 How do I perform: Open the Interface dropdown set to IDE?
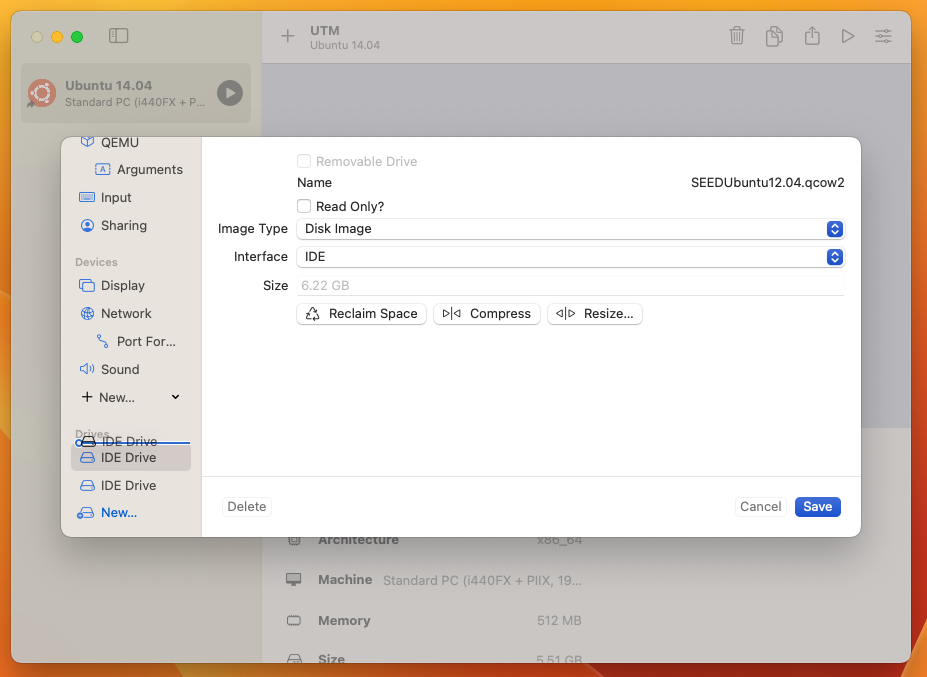pos(570,257)
